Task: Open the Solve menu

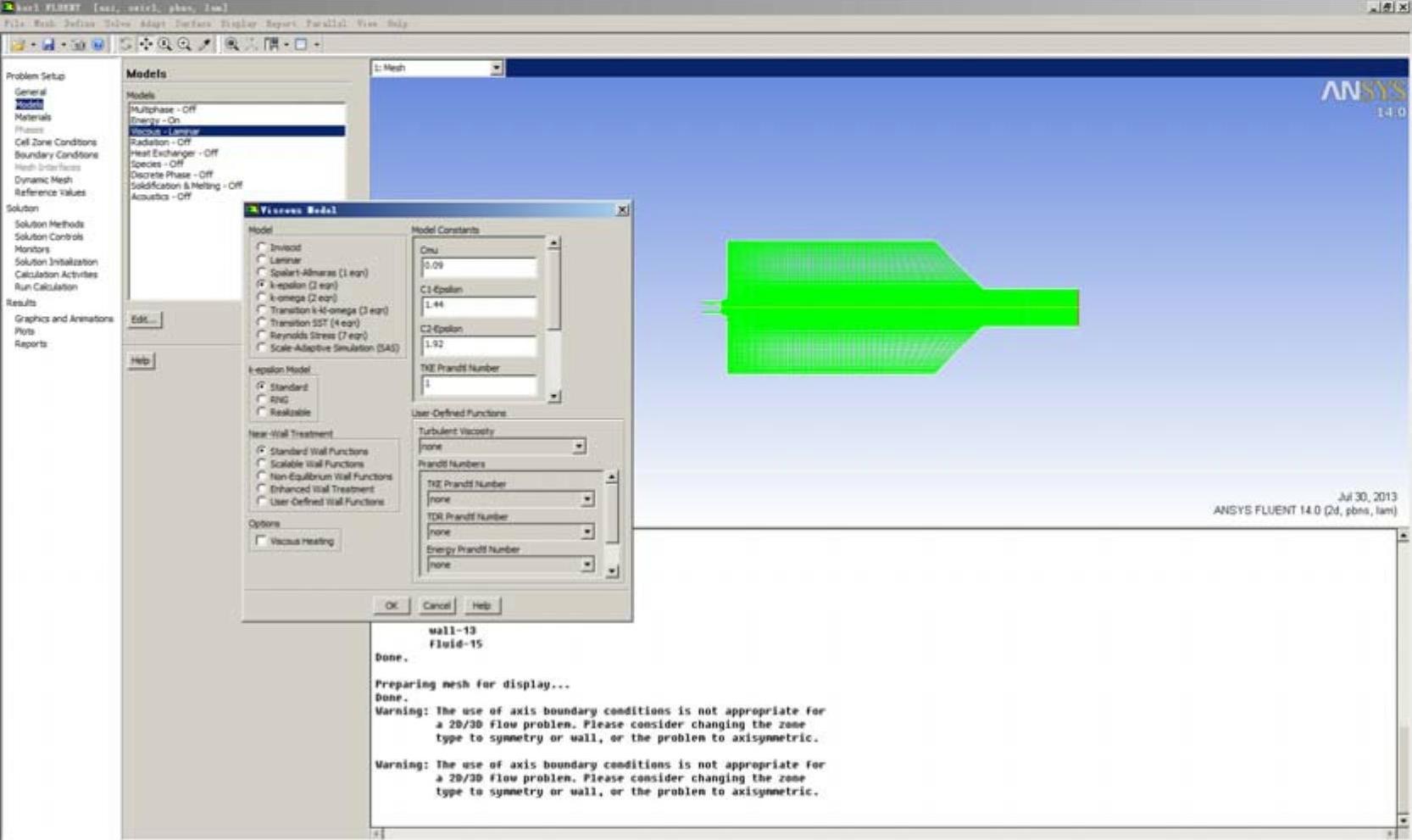Action: pyautogui.click(x=118, y=24)
